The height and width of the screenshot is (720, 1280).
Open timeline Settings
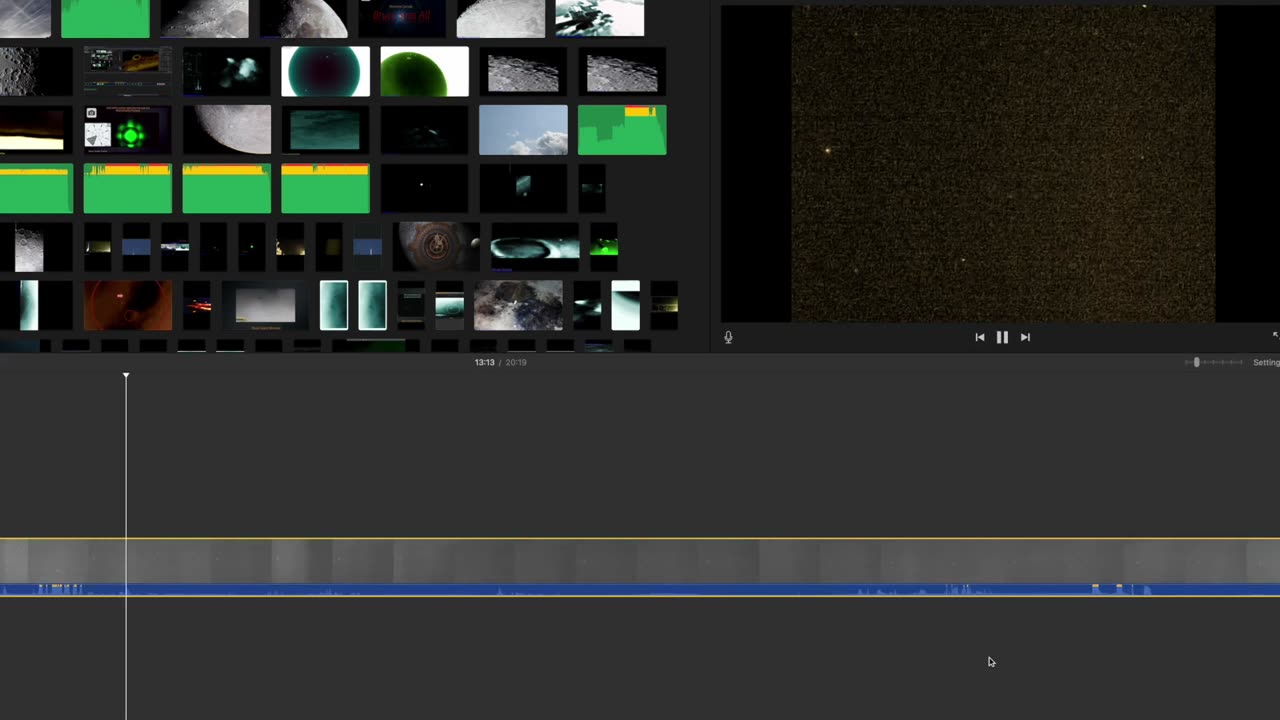pos(1266,362)
